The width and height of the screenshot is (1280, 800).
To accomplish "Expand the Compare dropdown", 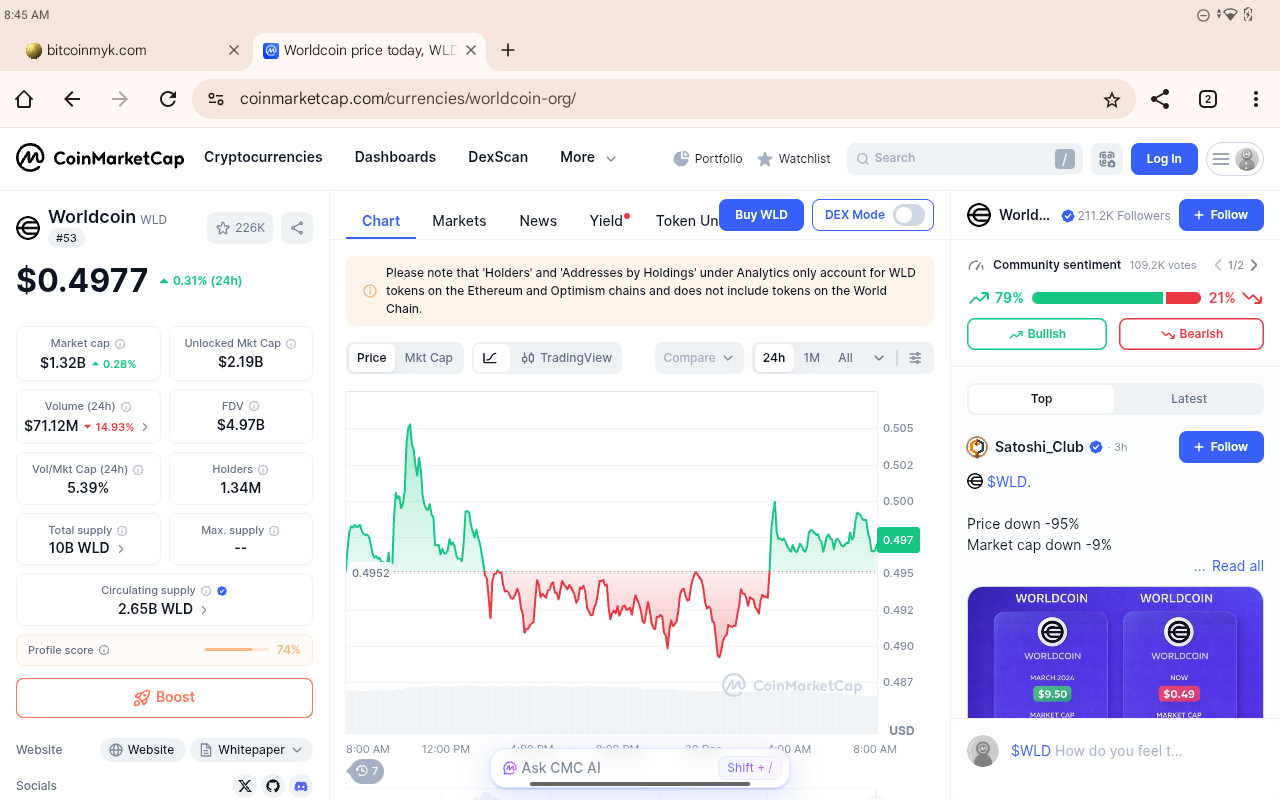I will [699, 358].
